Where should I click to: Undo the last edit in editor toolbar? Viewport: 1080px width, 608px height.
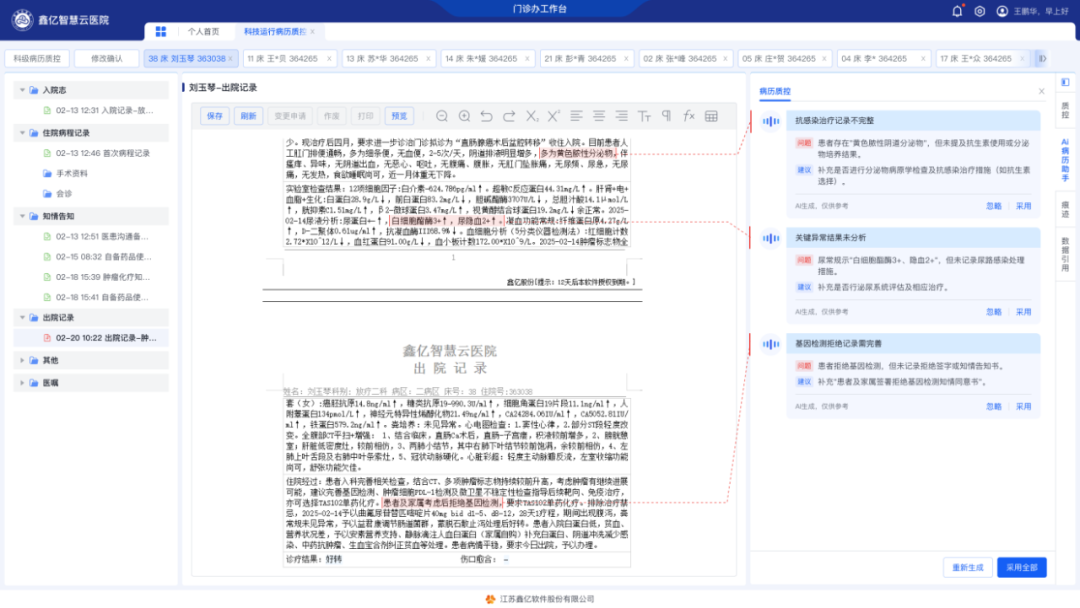click(x=486, y=116)
